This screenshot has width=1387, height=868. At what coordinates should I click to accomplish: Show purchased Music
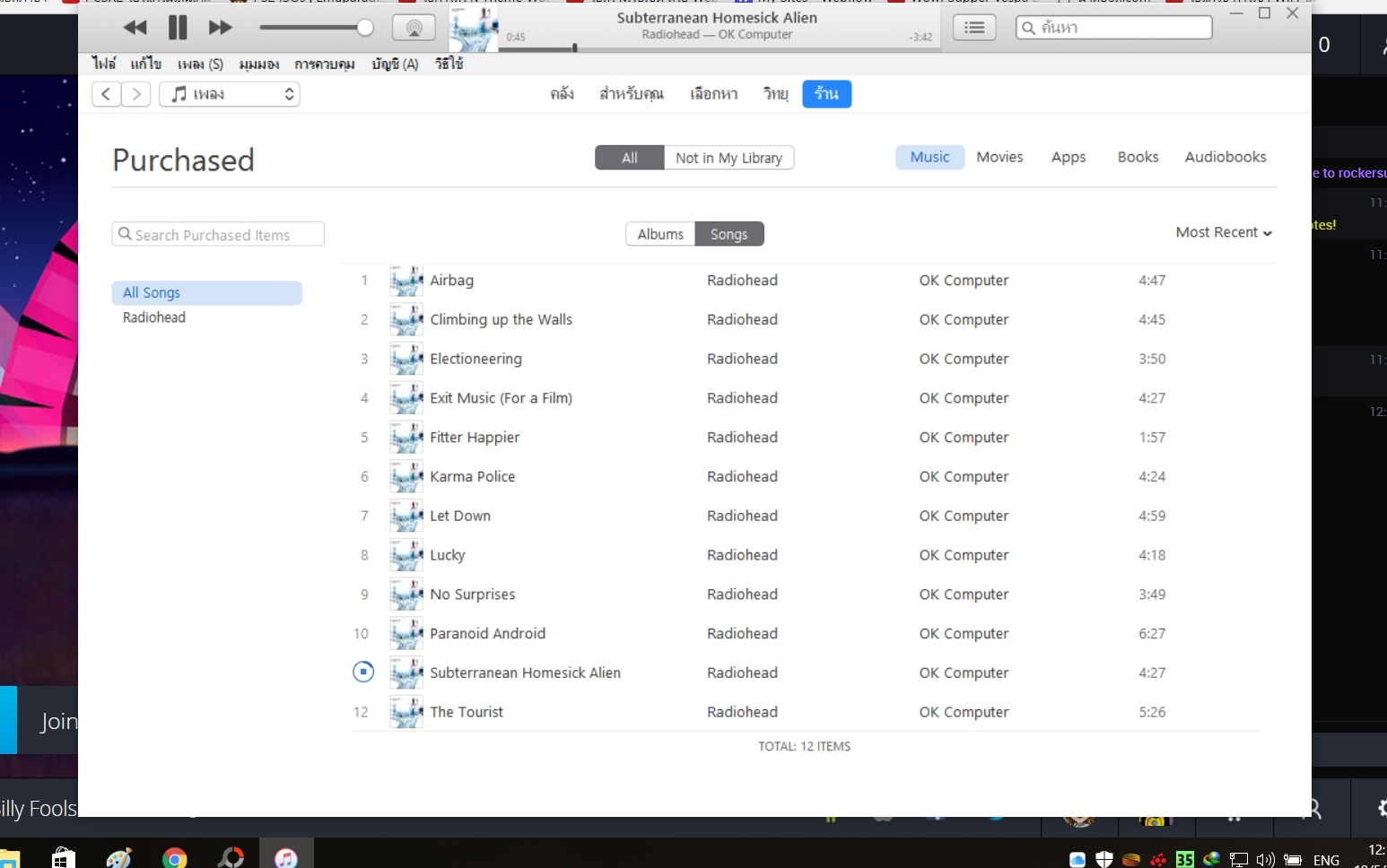(929, 157)
